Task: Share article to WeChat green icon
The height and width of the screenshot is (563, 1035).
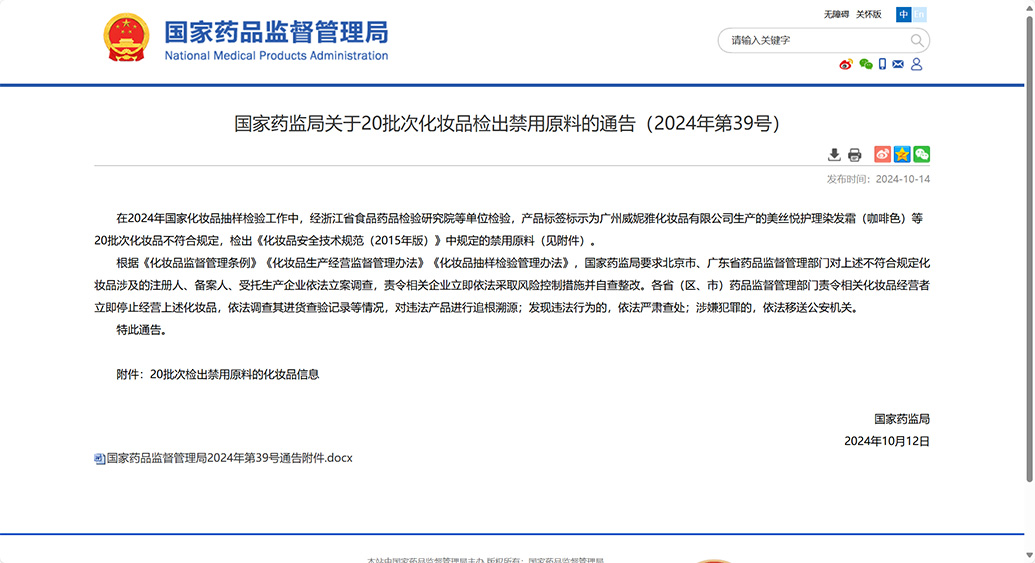Action: 921,154
